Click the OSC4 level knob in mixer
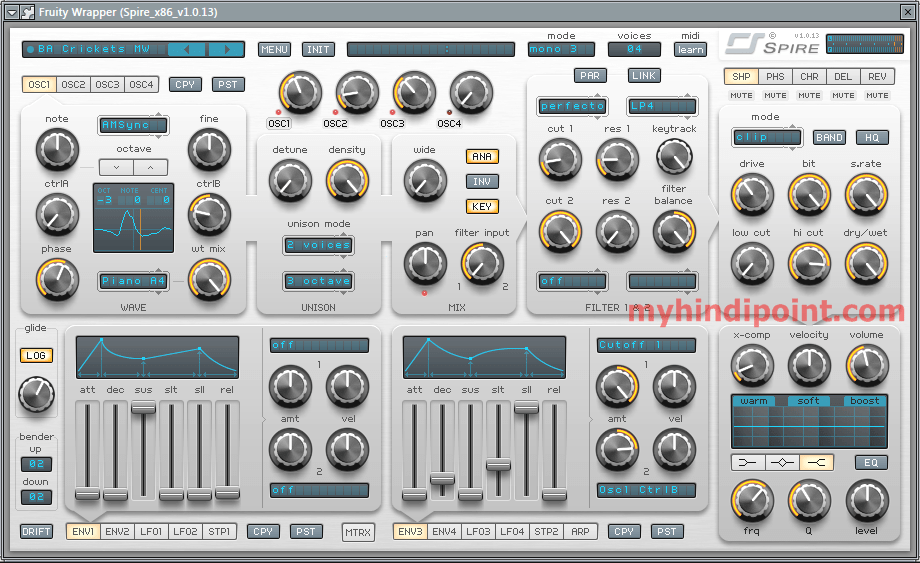 471,93
